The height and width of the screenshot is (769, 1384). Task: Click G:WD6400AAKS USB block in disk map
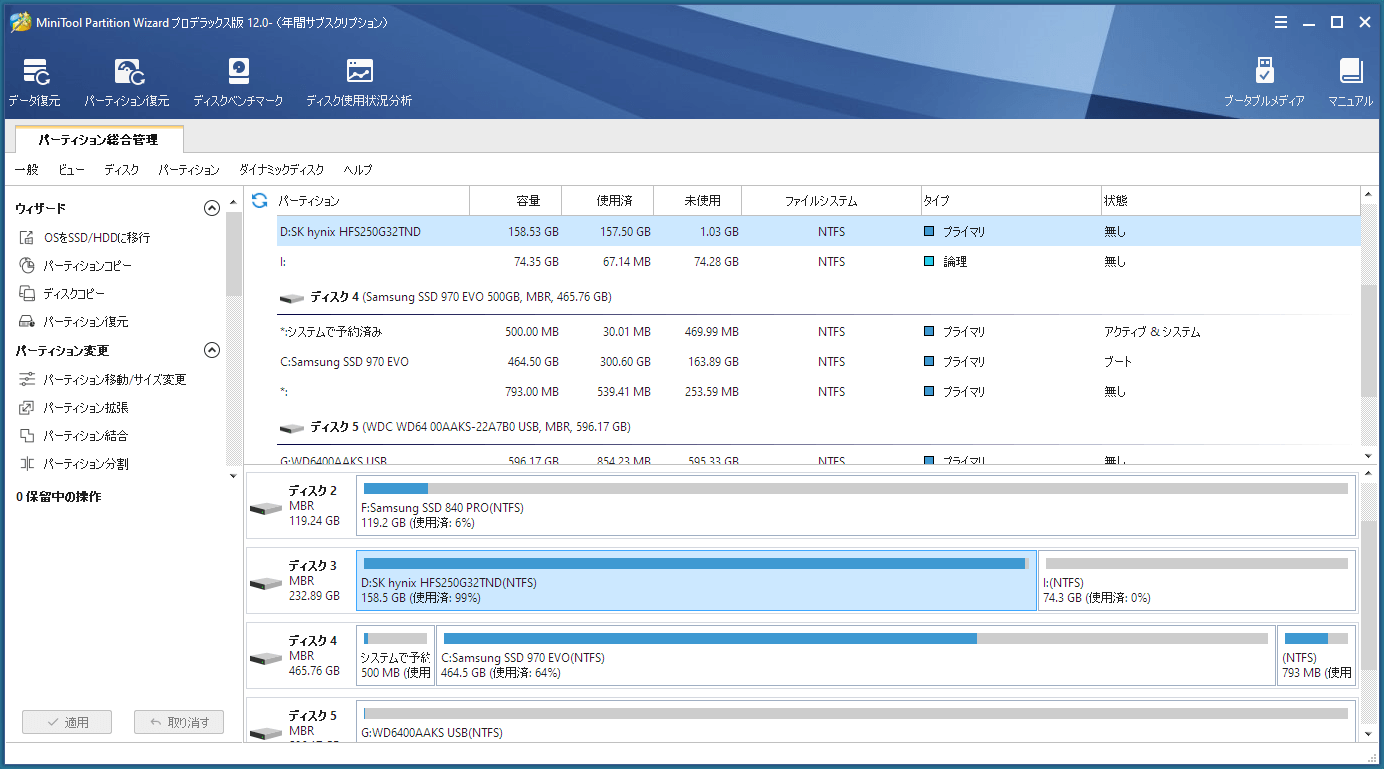coord(856,721)
